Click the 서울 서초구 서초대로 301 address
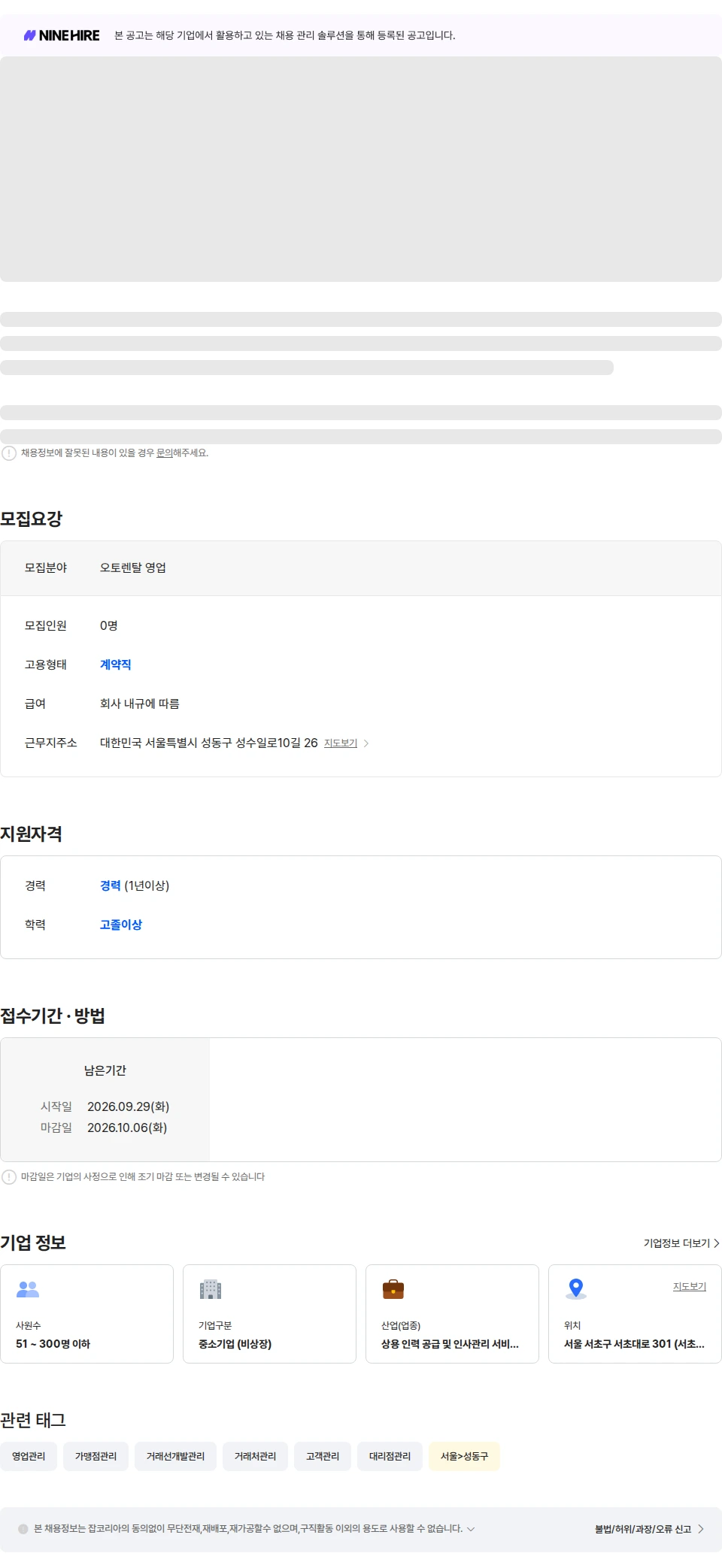Viewport: 722px width, 1568px height. pos(634,1344)
